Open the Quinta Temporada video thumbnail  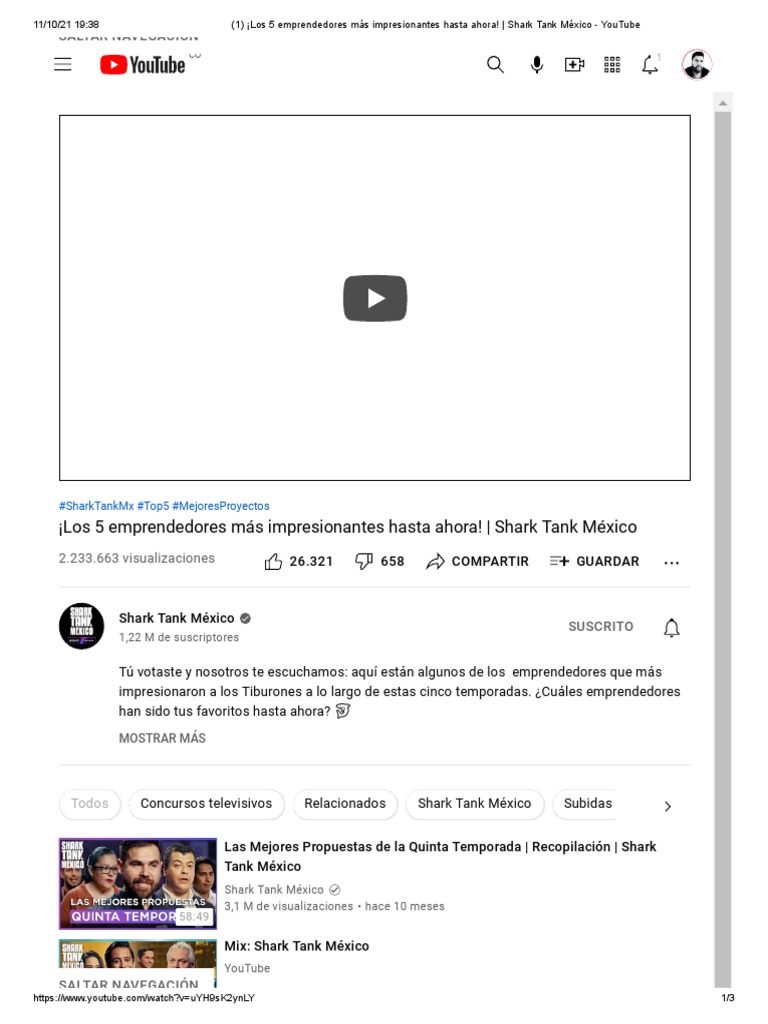click(x=138, y=884)
